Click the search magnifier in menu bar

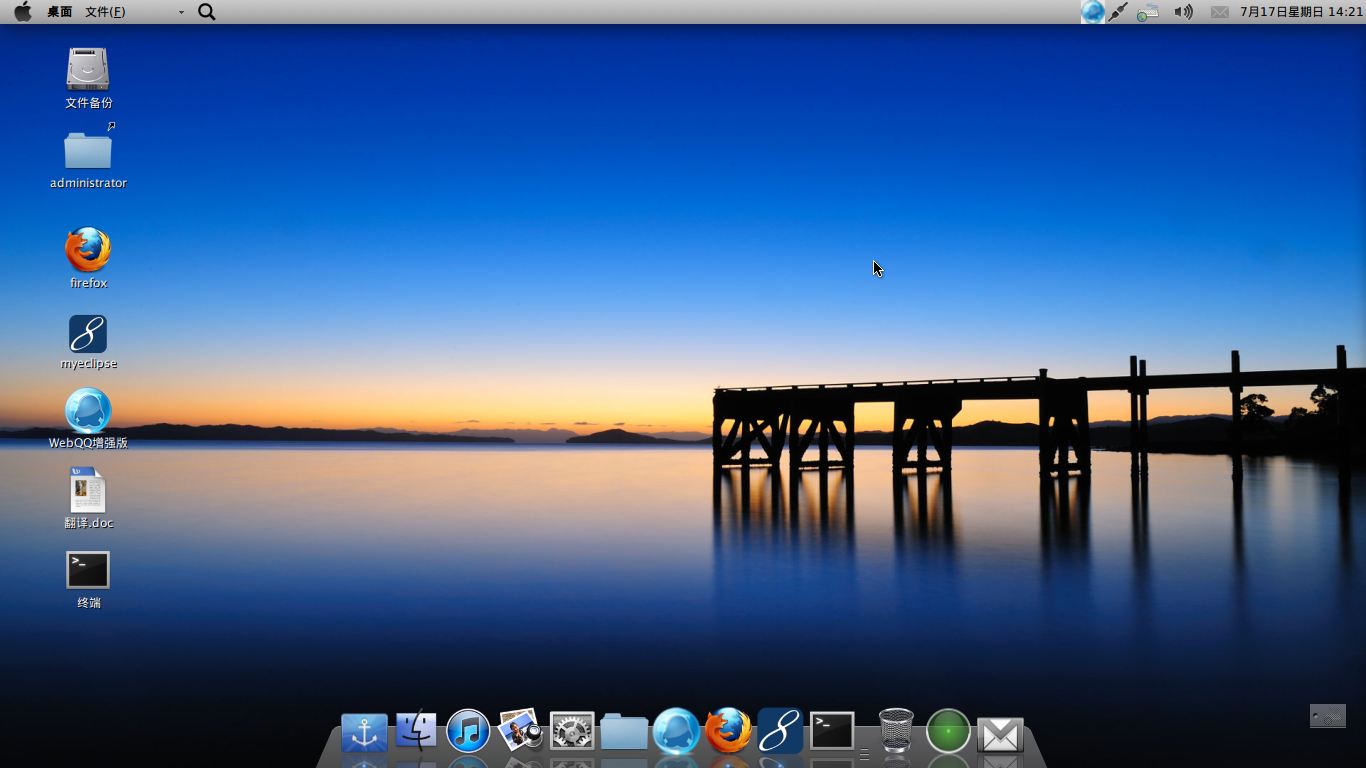(x=207, y=12)
